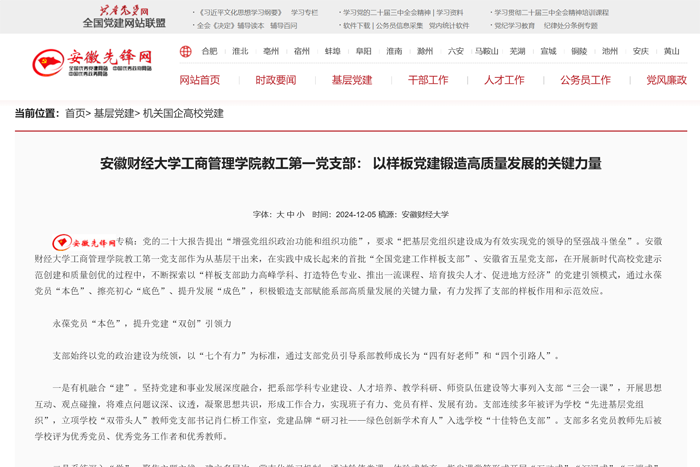Select the 合肥 city link
The image size is (700, 467).
(209, 51)
